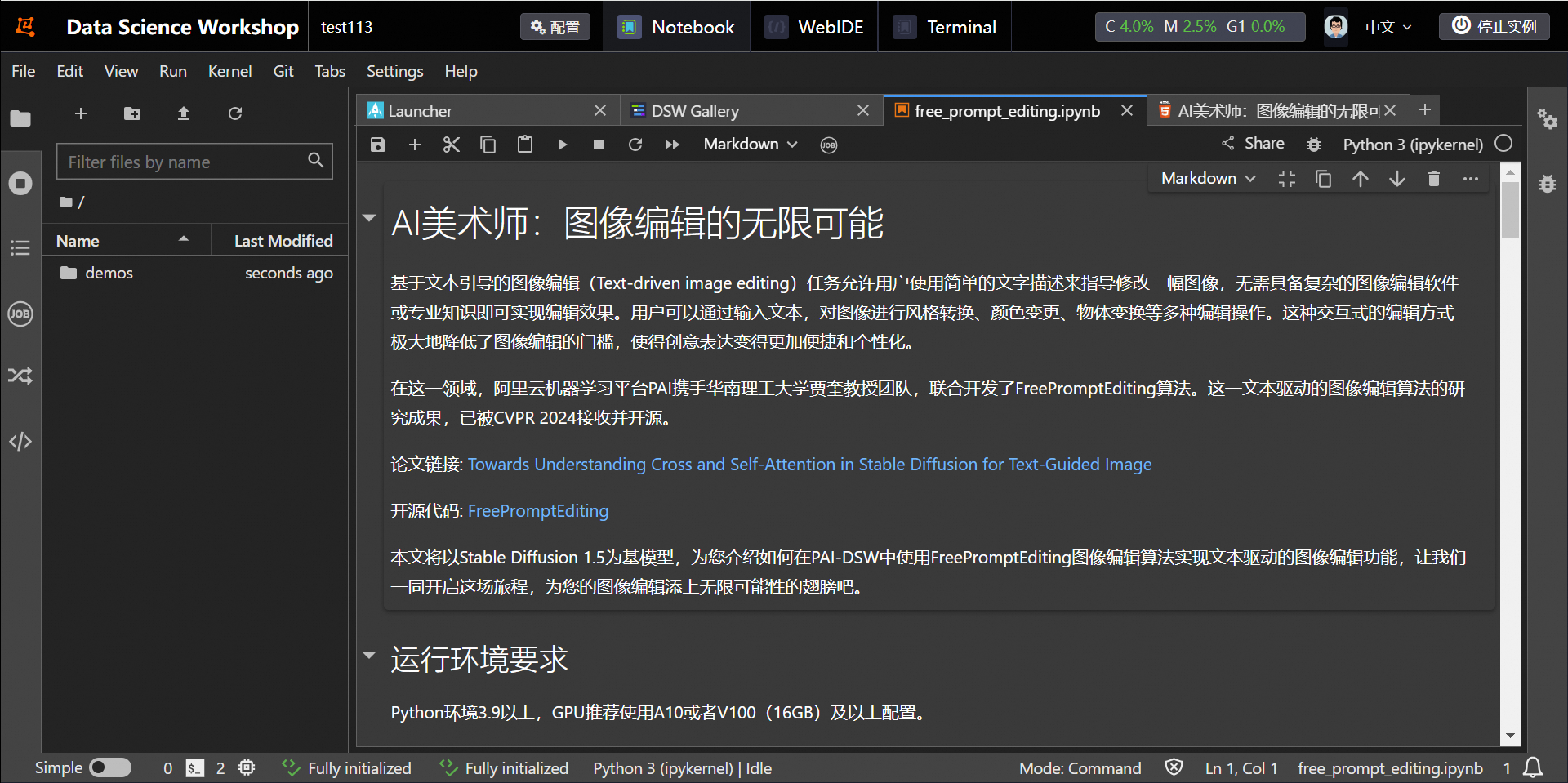This screenshot has height=783, width=1568.
Task: Create a new folder in file browser
Action: point(132,113)
